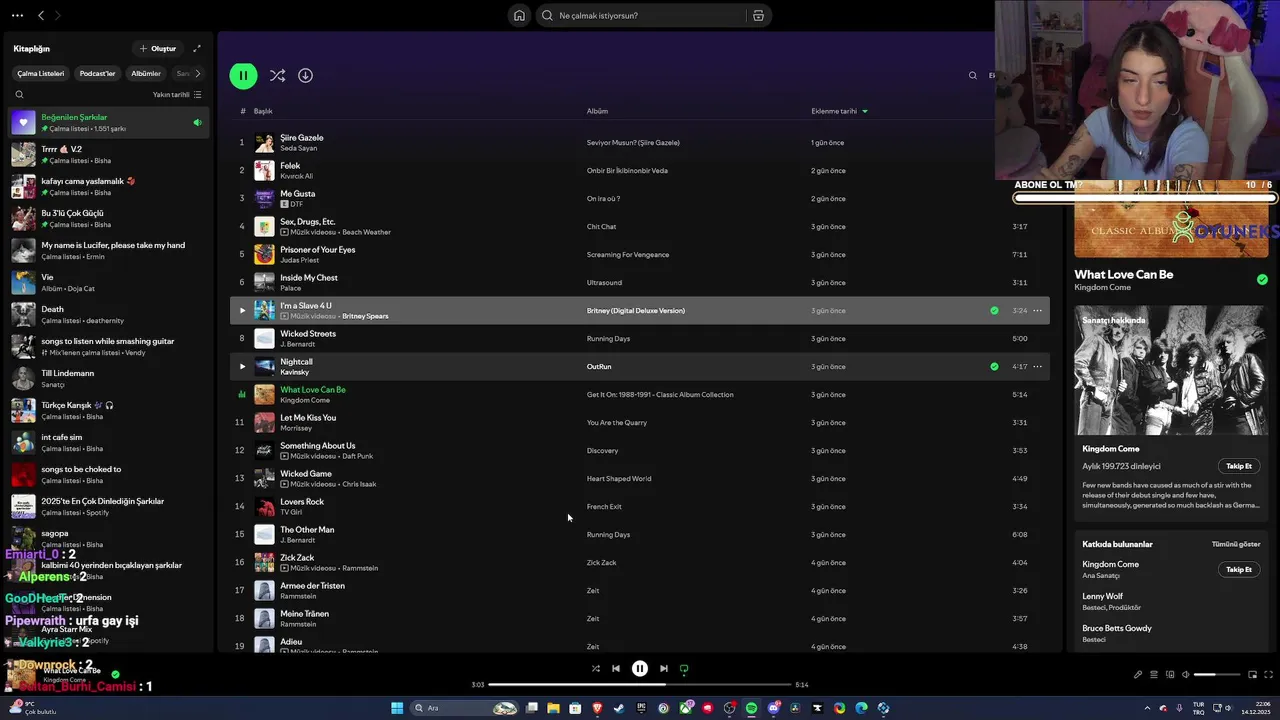Open the three-dot app menu at top left
The height and width of the screenshot is (720, 1280).
[x=15, y=15]
